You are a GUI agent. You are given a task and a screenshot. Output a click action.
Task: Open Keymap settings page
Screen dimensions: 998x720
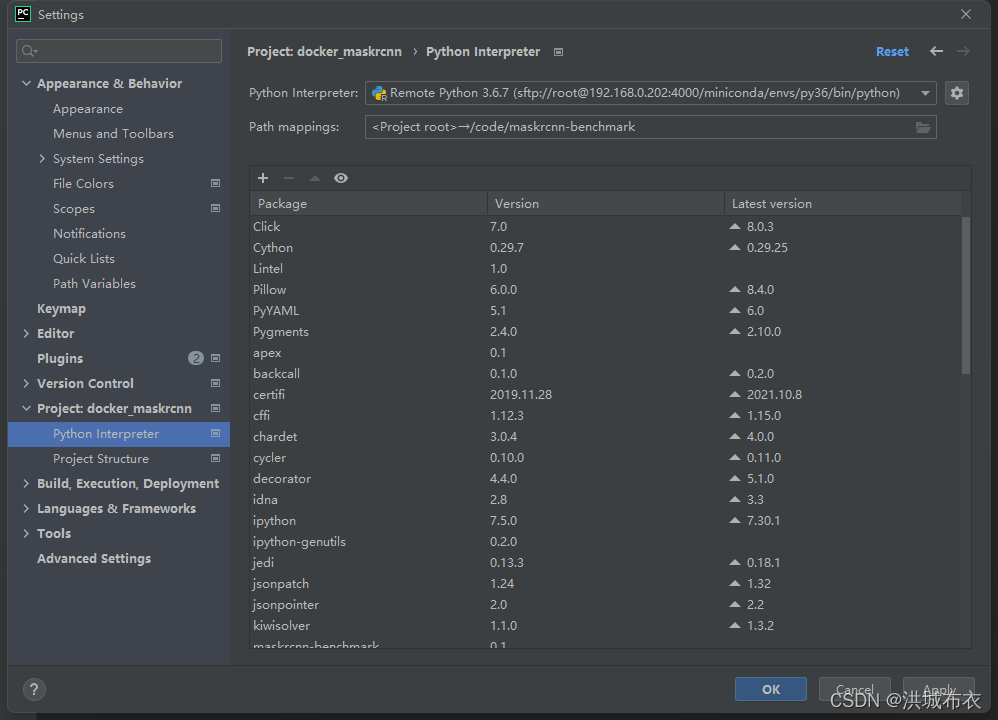[x=61, y=309]
